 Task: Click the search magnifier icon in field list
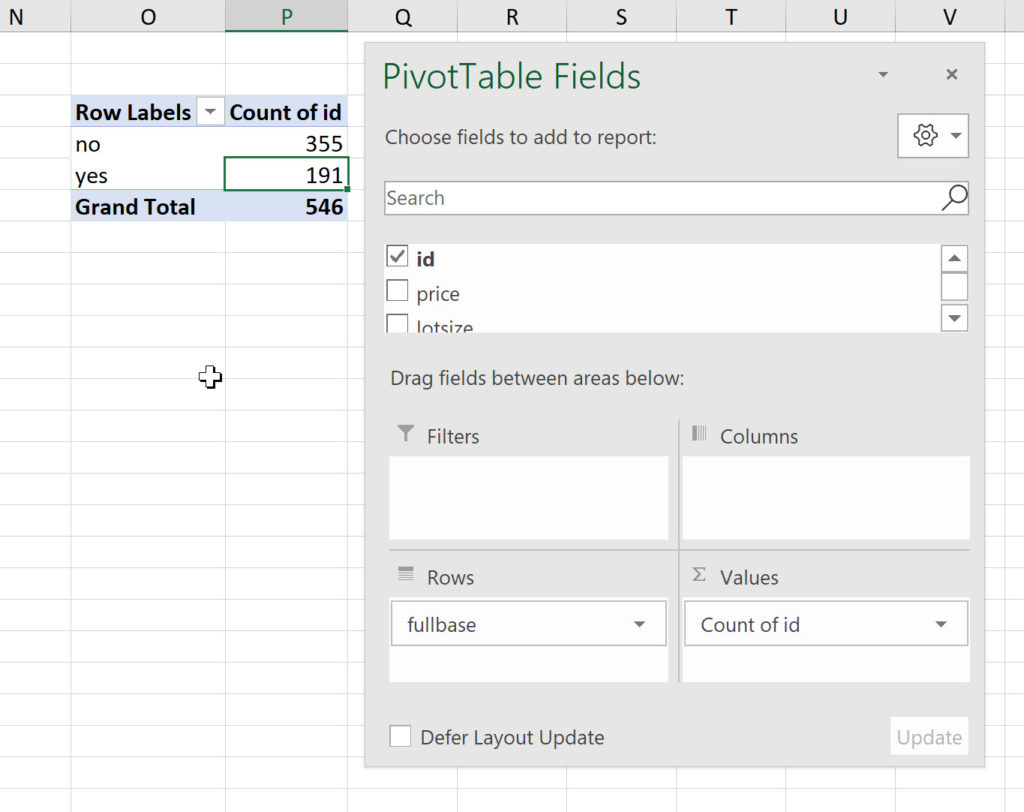click(x=954, y=198)
